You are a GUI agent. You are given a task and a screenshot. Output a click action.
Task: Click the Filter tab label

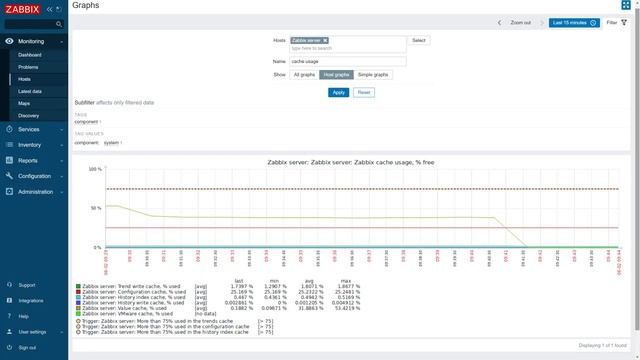coord(611,22)
